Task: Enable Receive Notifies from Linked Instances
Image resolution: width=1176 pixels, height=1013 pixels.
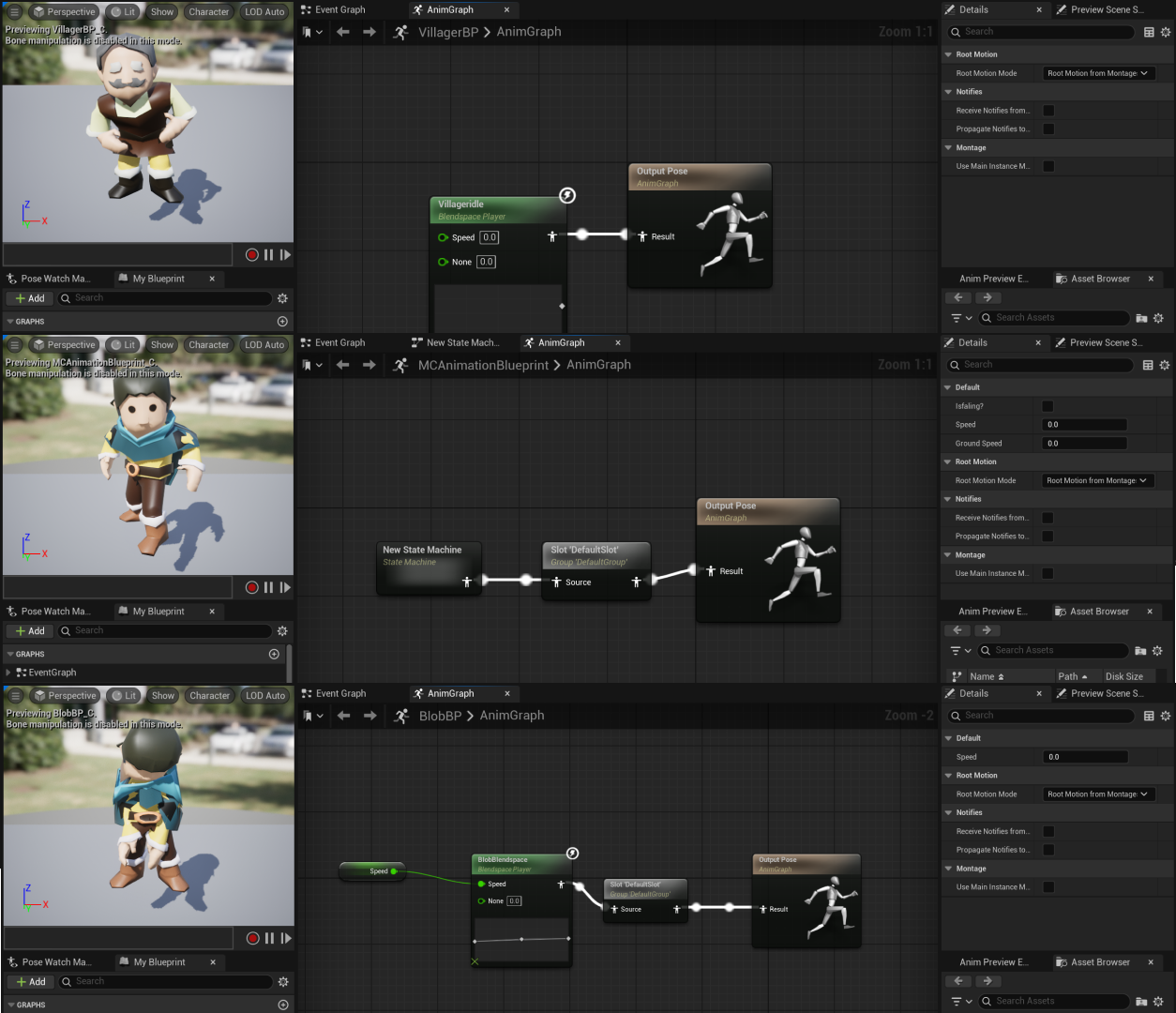Action: point(1047,110)
